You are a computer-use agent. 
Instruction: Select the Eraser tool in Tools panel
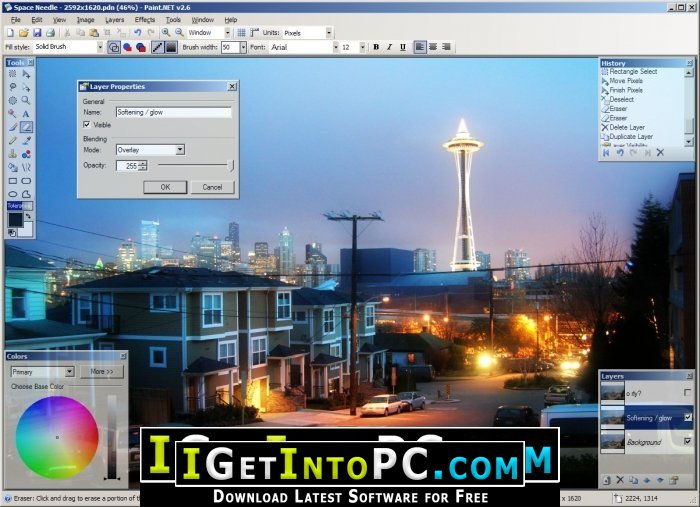pyautogui.click(x=26, y=127)
